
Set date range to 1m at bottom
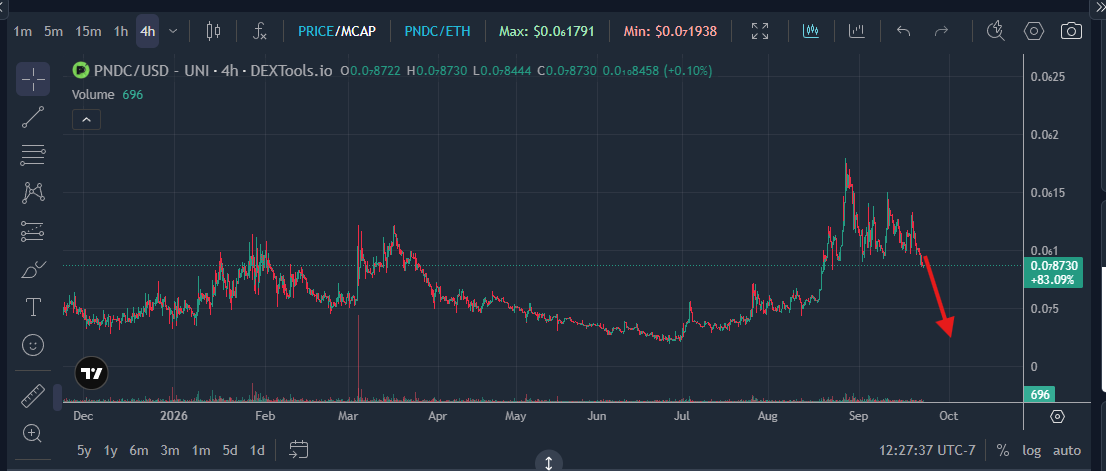201,451
